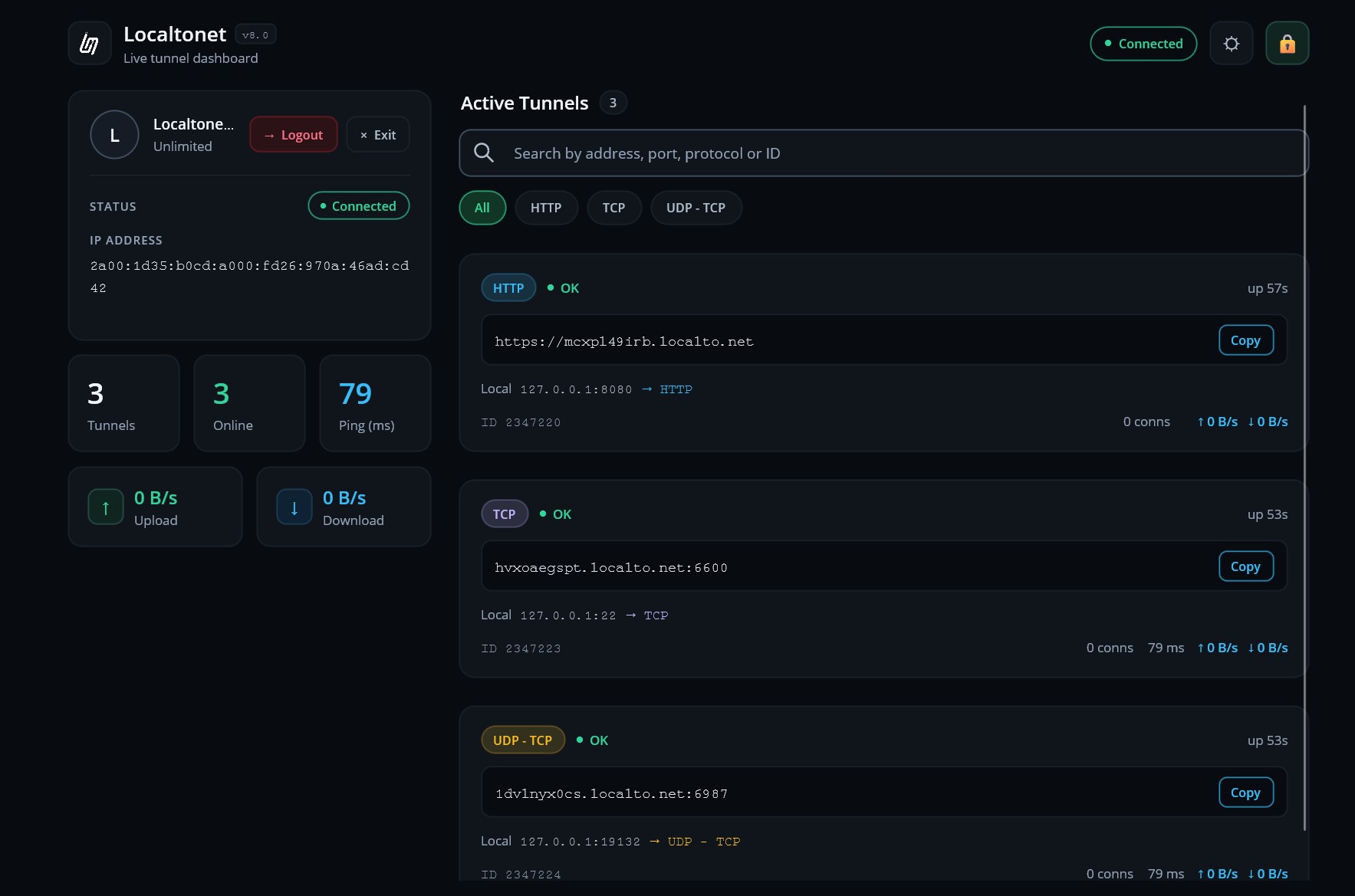
Task: Toggle the light/dark theme sun icon
Action: 1231,44
